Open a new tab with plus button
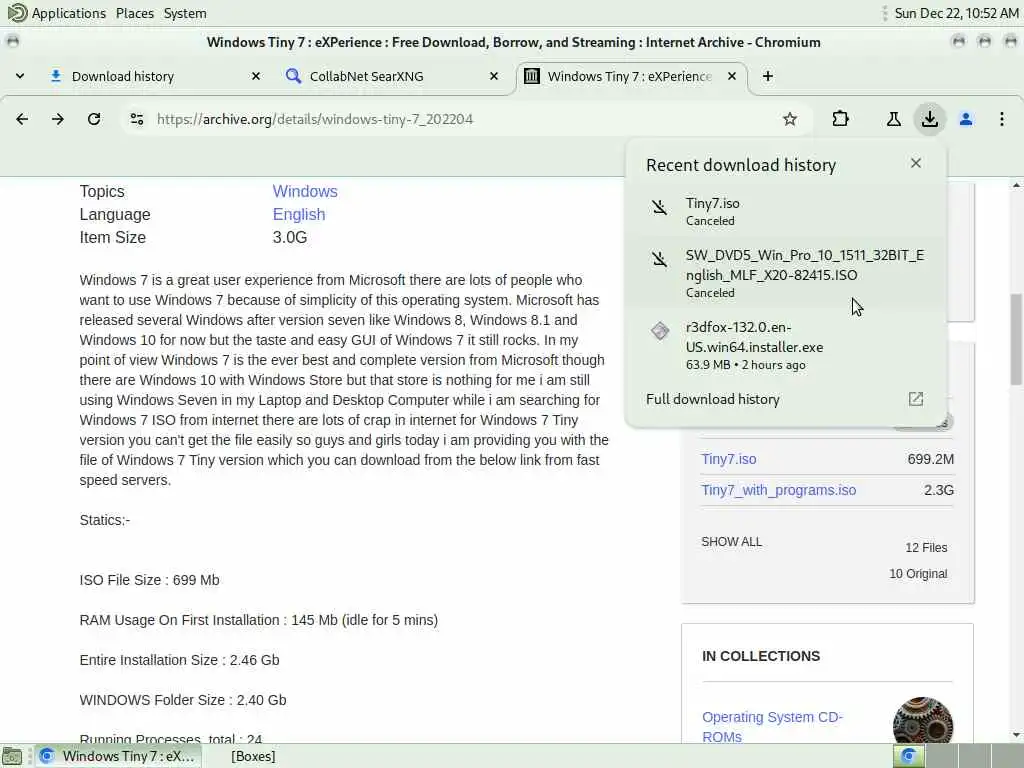The width and height of the screenshot is (1024, 768). pyautogui.click(x=768, y=76)
